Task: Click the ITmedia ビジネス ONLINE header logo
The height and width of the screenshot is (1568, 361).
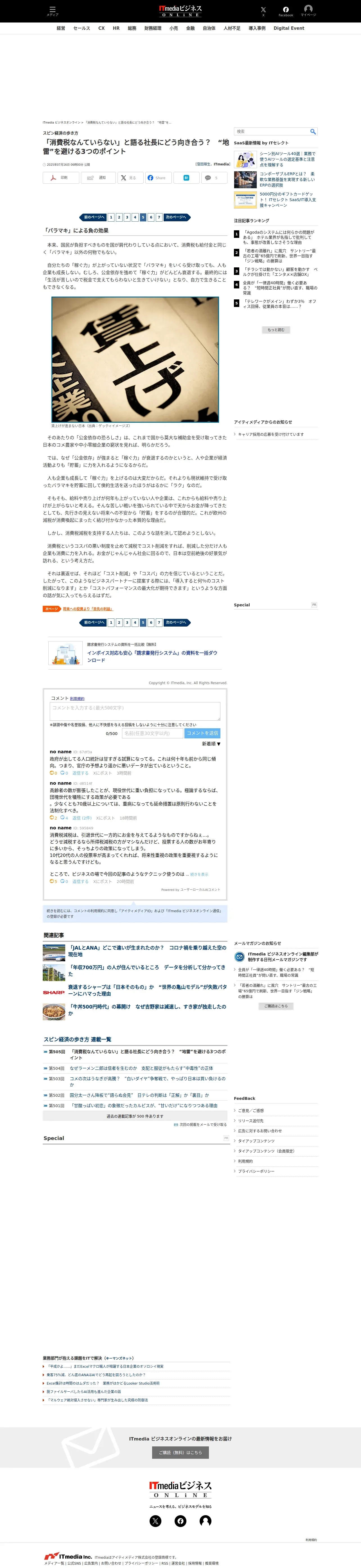Action: coord(180,11)
